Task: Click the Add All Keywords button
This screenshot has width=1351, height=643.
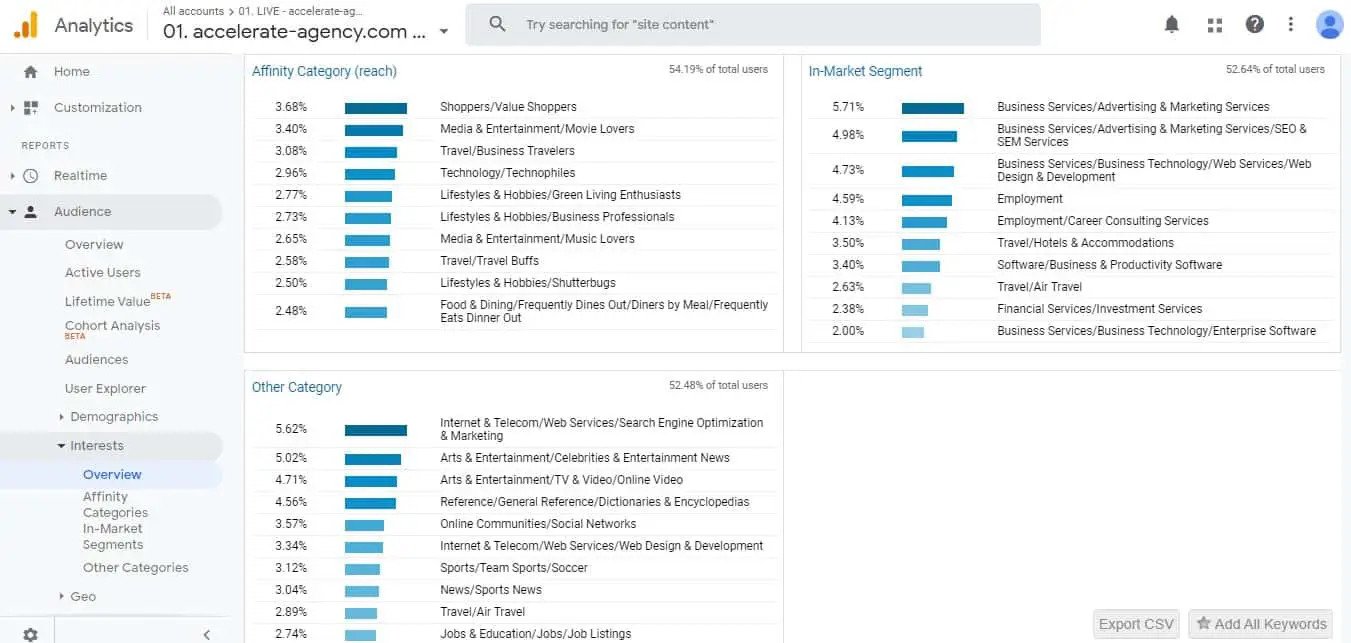Action: 1261,624
